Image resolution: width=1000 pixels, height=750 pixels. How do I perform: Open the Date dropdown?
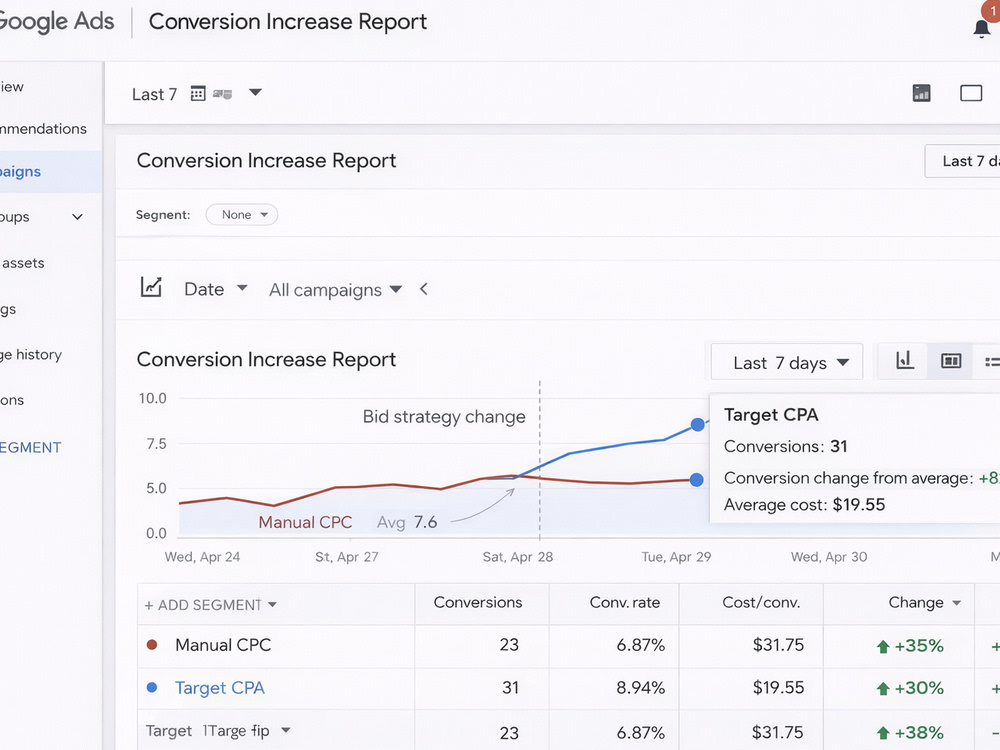216,289
